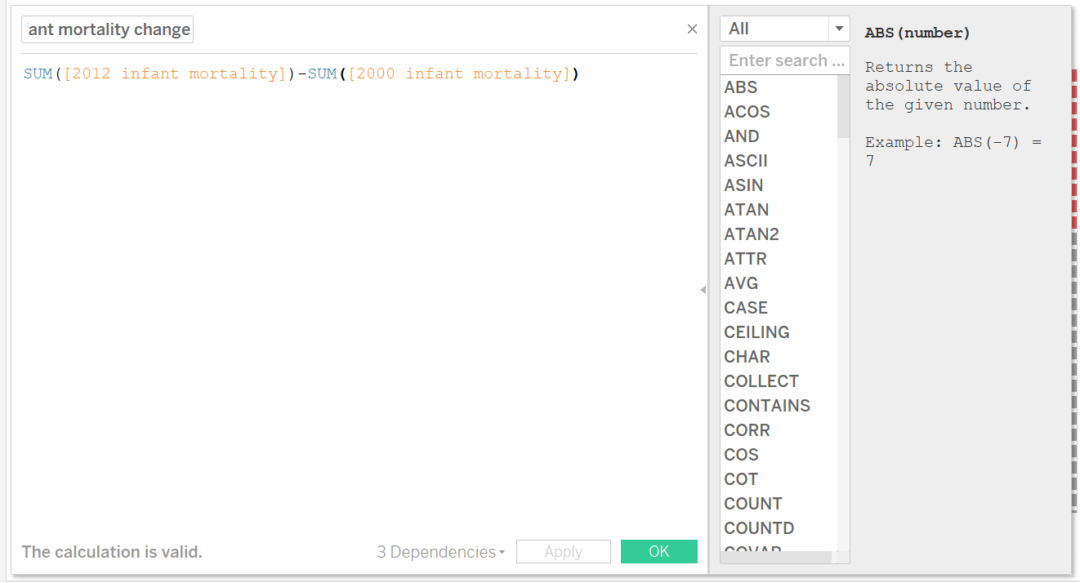Pick the COUNTD function
The image size is (1080, 583).
pos(759,528)
